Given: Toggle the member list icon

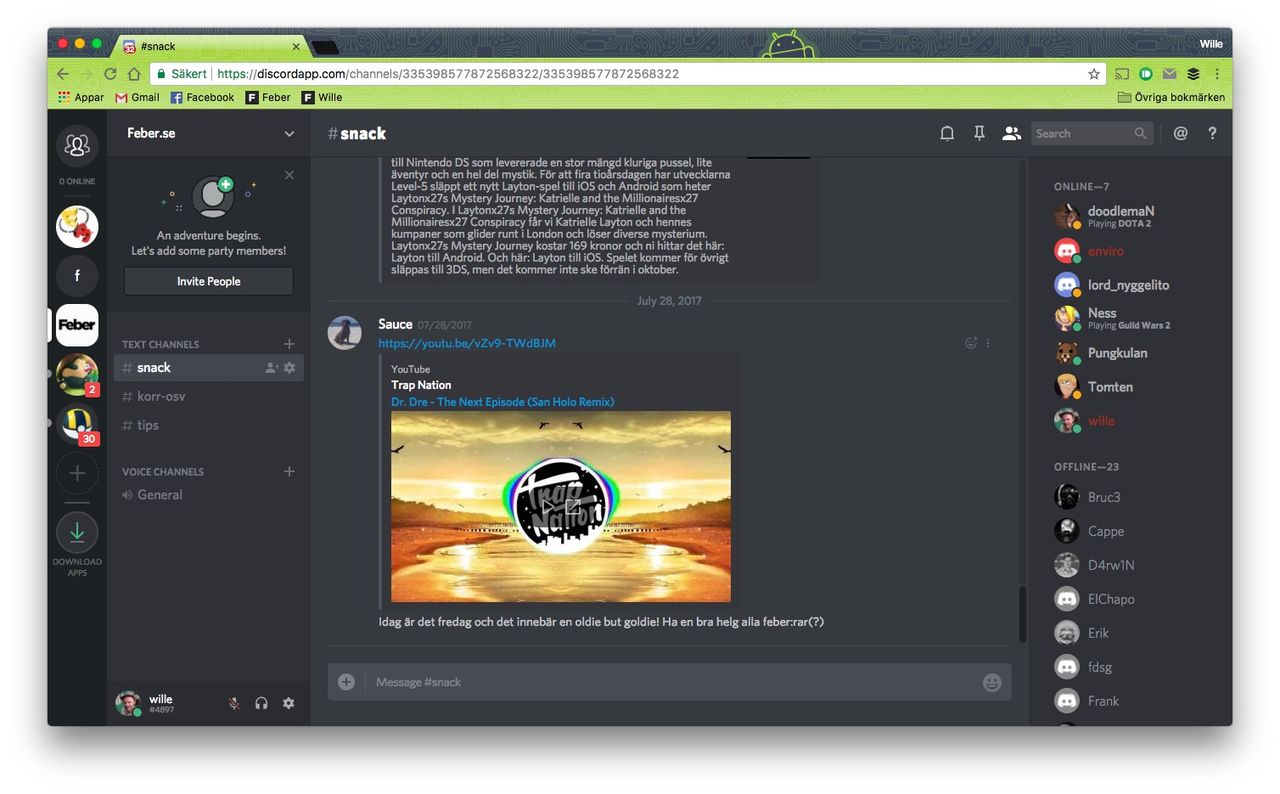Looking at the screenshot, I should pos(1011,133).
